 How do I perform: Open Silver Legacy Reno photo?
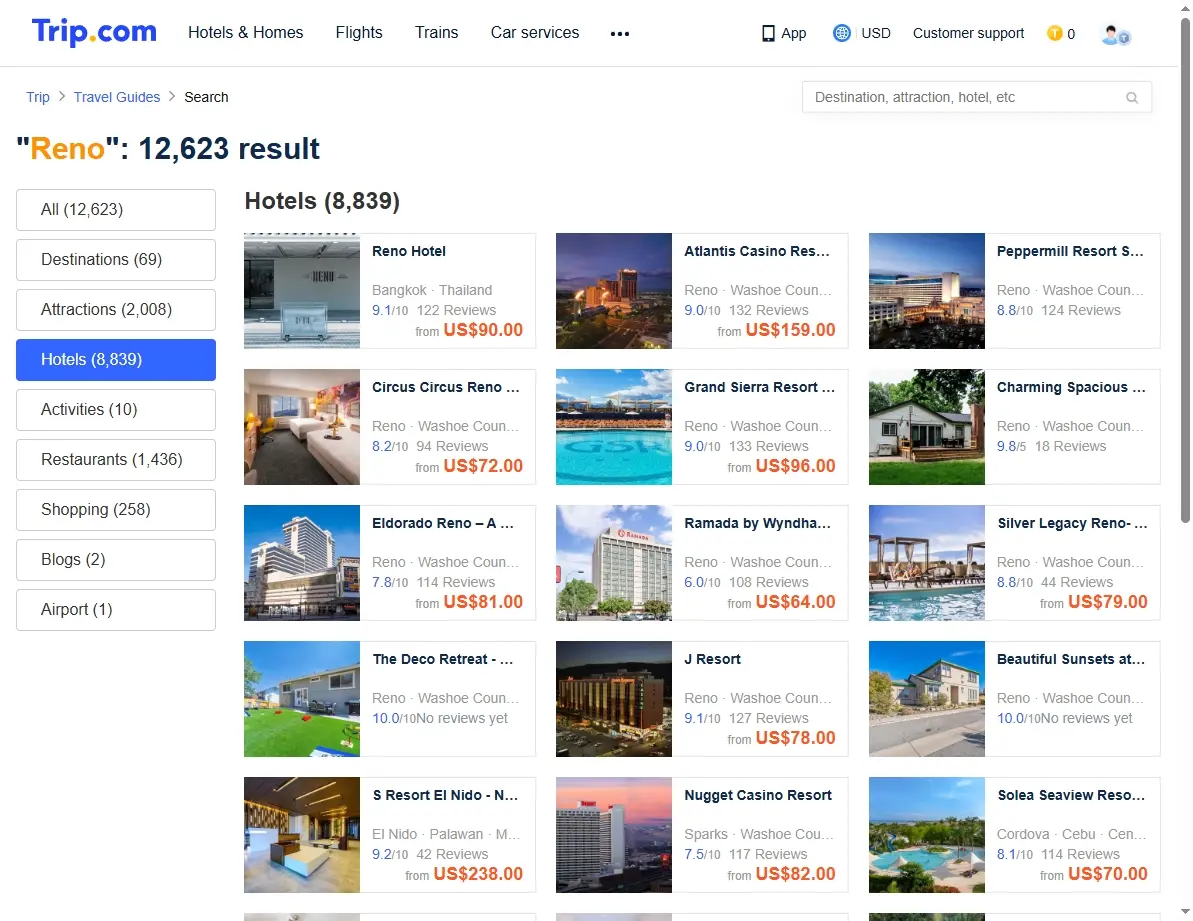point(927,563)
